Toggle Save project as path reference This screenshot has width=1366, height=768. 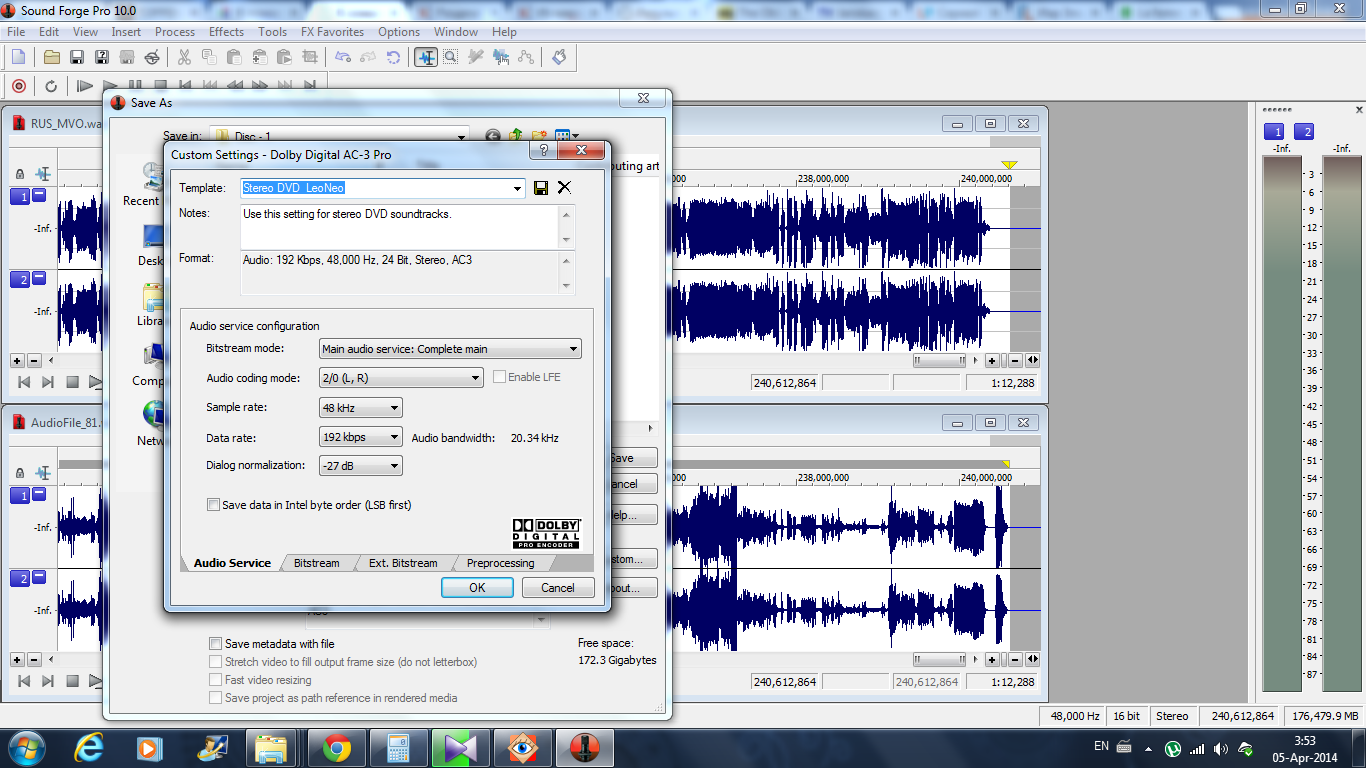tap(215, 698)
